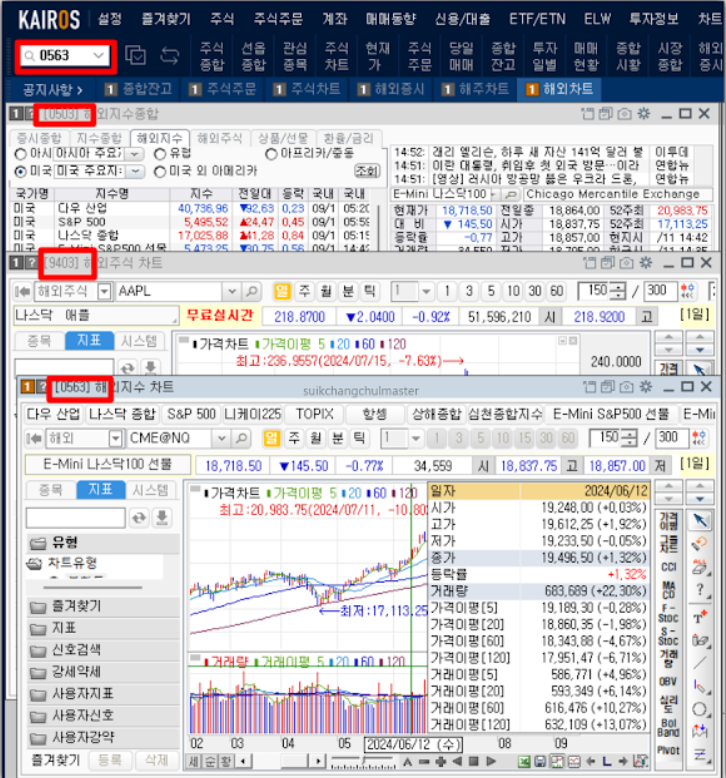
Task: Open the 투자정보 menu
Action: tap(653, 19)
